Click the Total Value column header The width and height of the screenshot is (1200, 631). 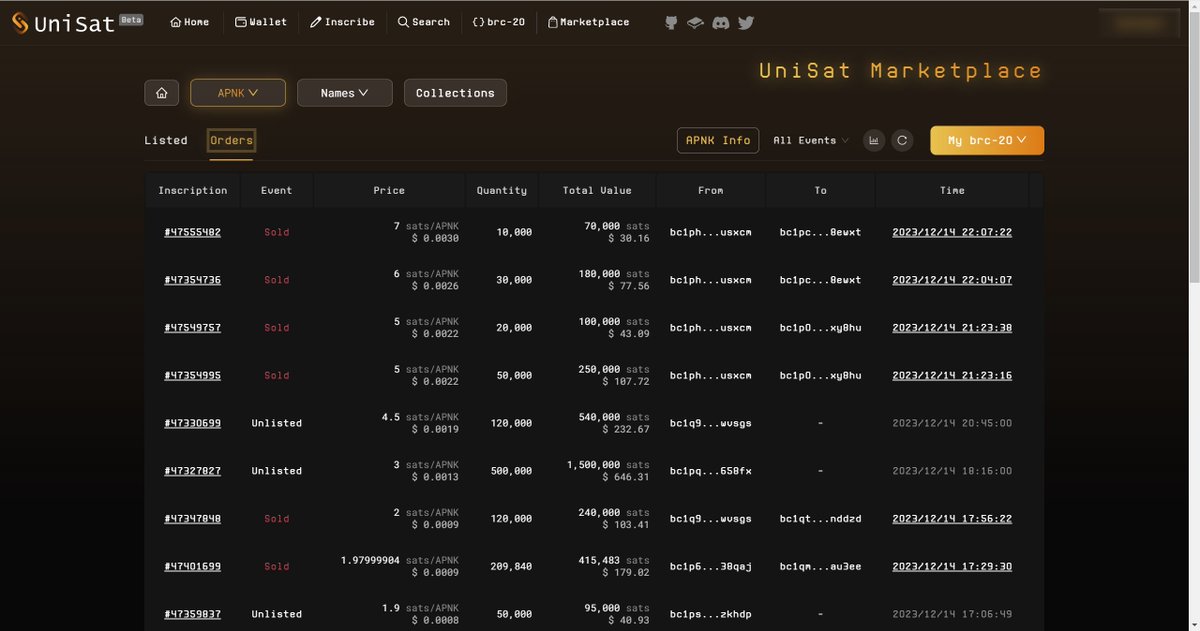click(598, 190)
